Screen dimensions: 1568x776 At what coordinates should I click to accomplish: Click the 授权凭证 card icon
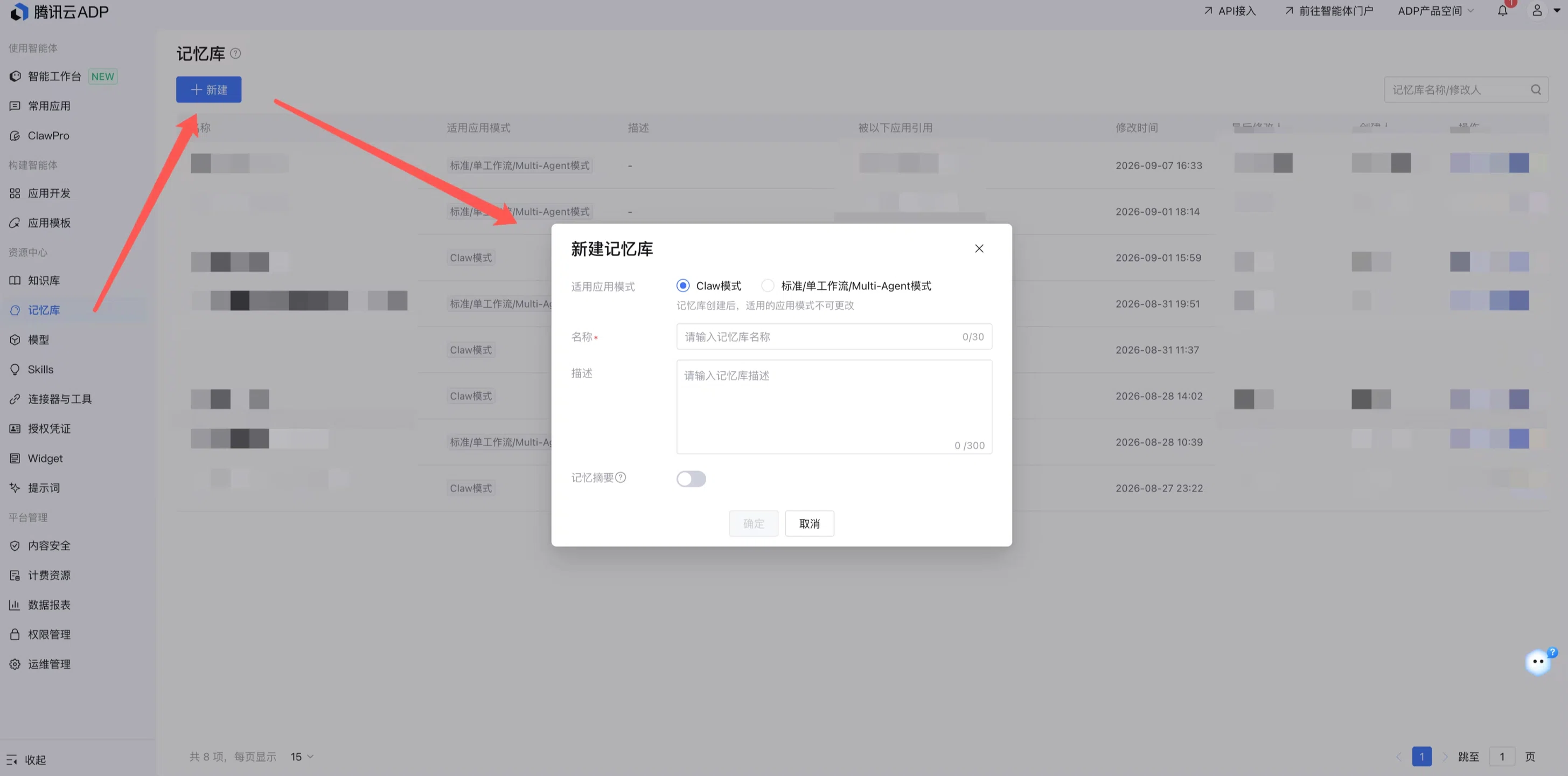click(x=15, y=429)
